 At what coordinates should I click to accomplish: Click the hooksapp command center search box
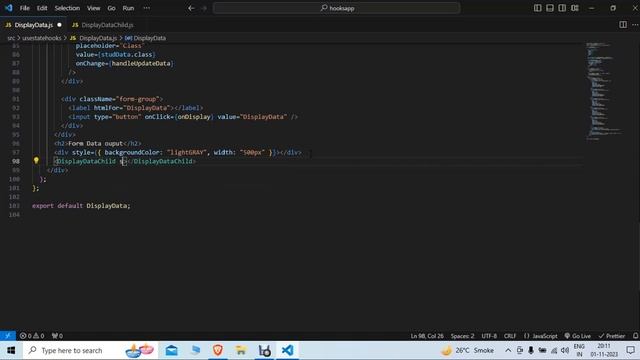[x=337, y=8]
